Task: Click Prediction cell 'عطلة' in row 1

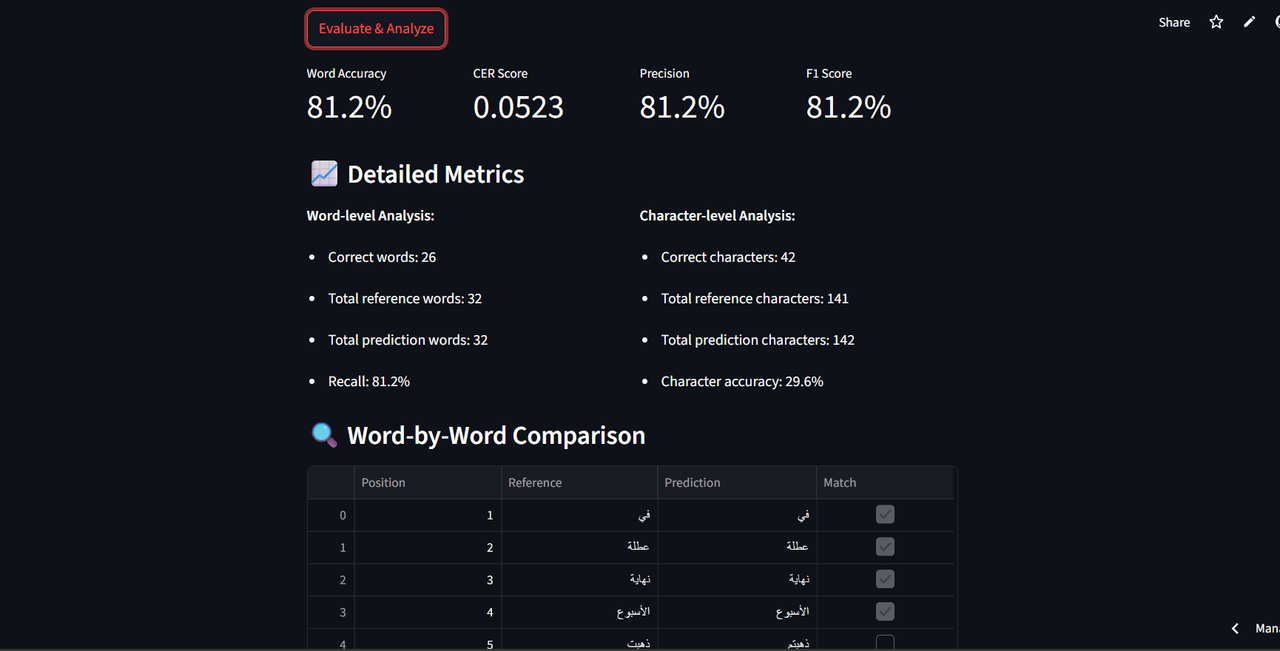Action: tap(737, 548)
